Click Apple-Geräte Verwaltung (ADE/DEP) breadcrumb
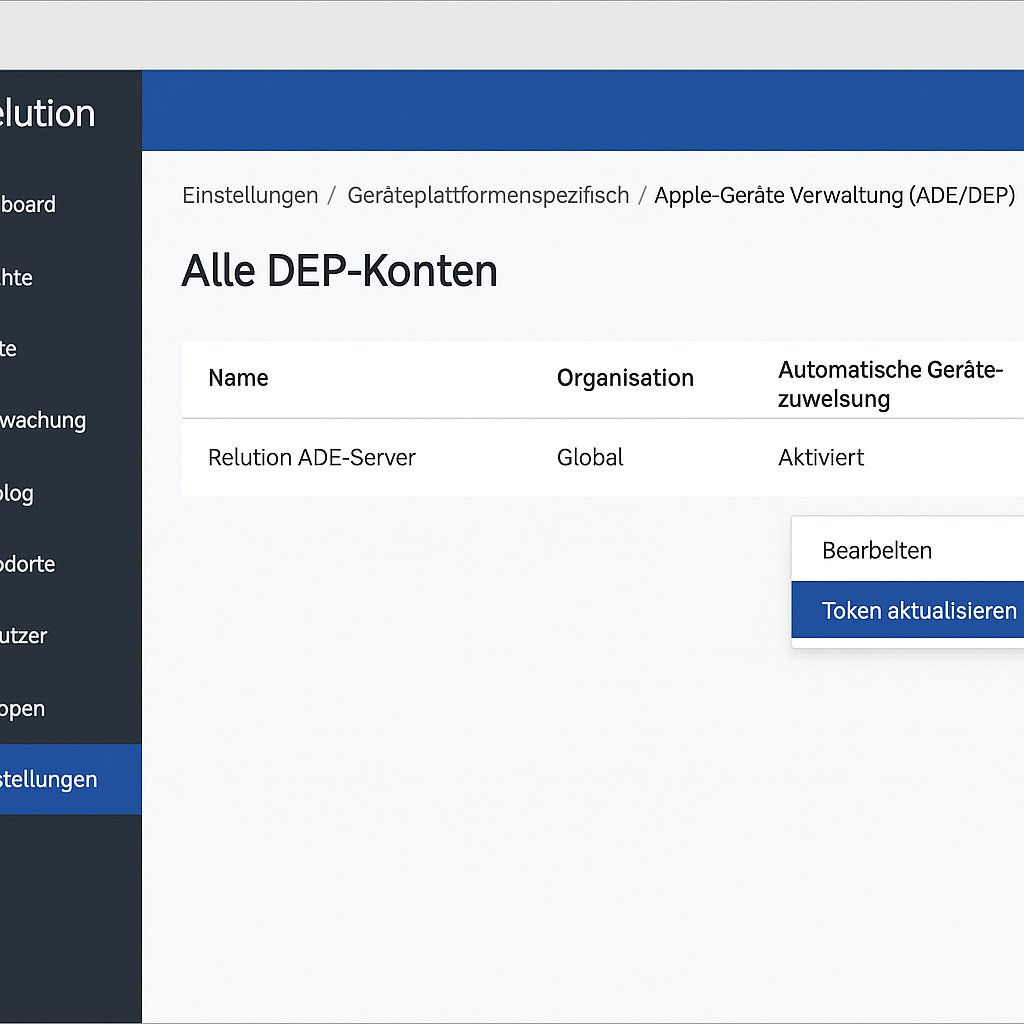Screen dimensions: 1024x1024 (x=834, y=195)
